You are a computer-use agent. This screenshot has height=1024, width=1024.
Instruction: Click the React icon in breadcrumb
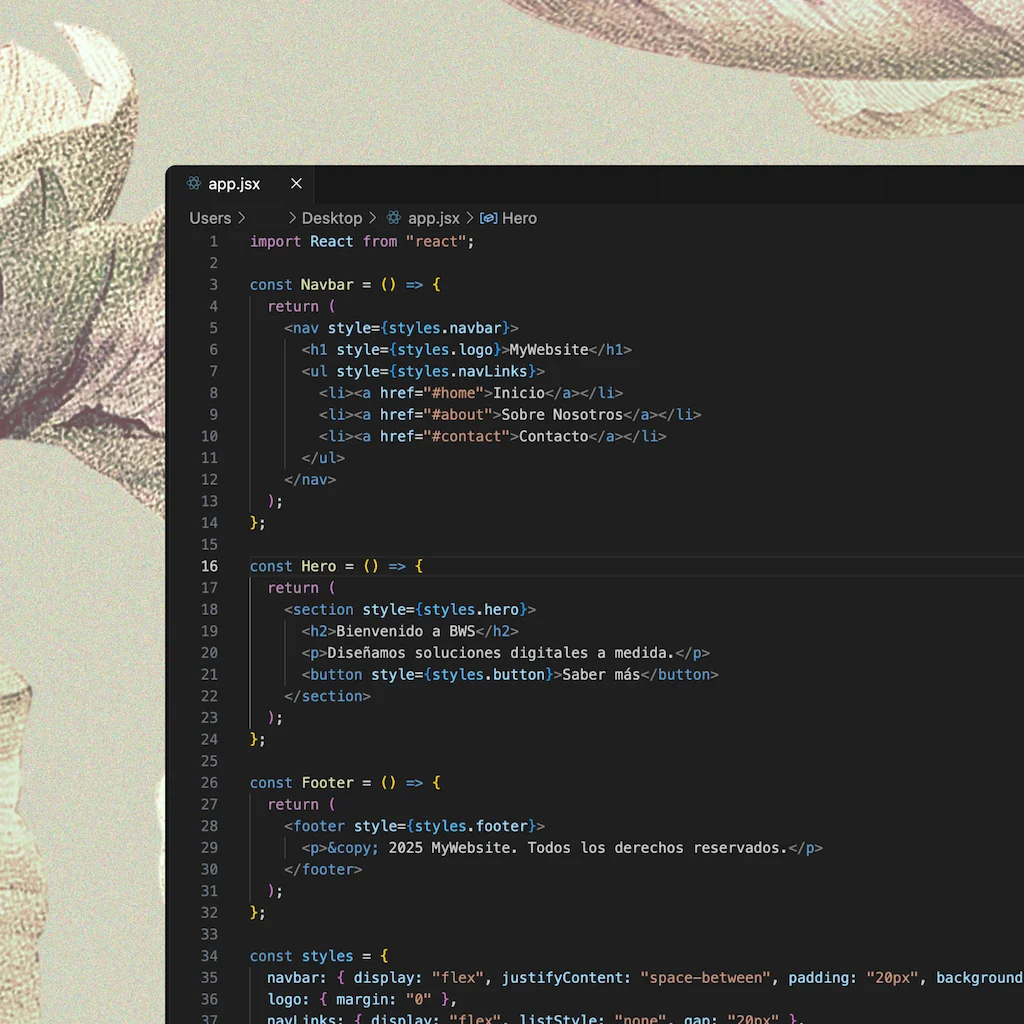393,217
